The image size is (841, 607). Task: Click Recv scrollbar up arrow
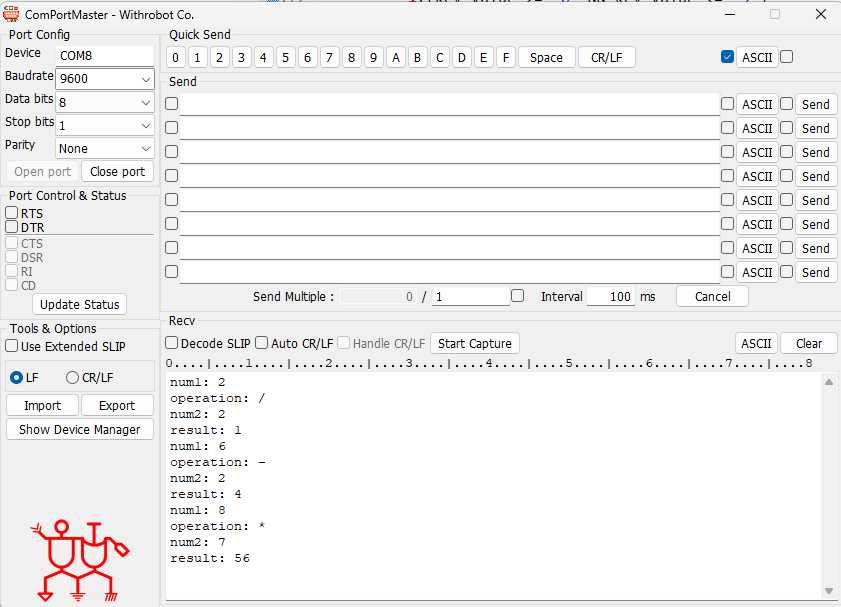829,382
